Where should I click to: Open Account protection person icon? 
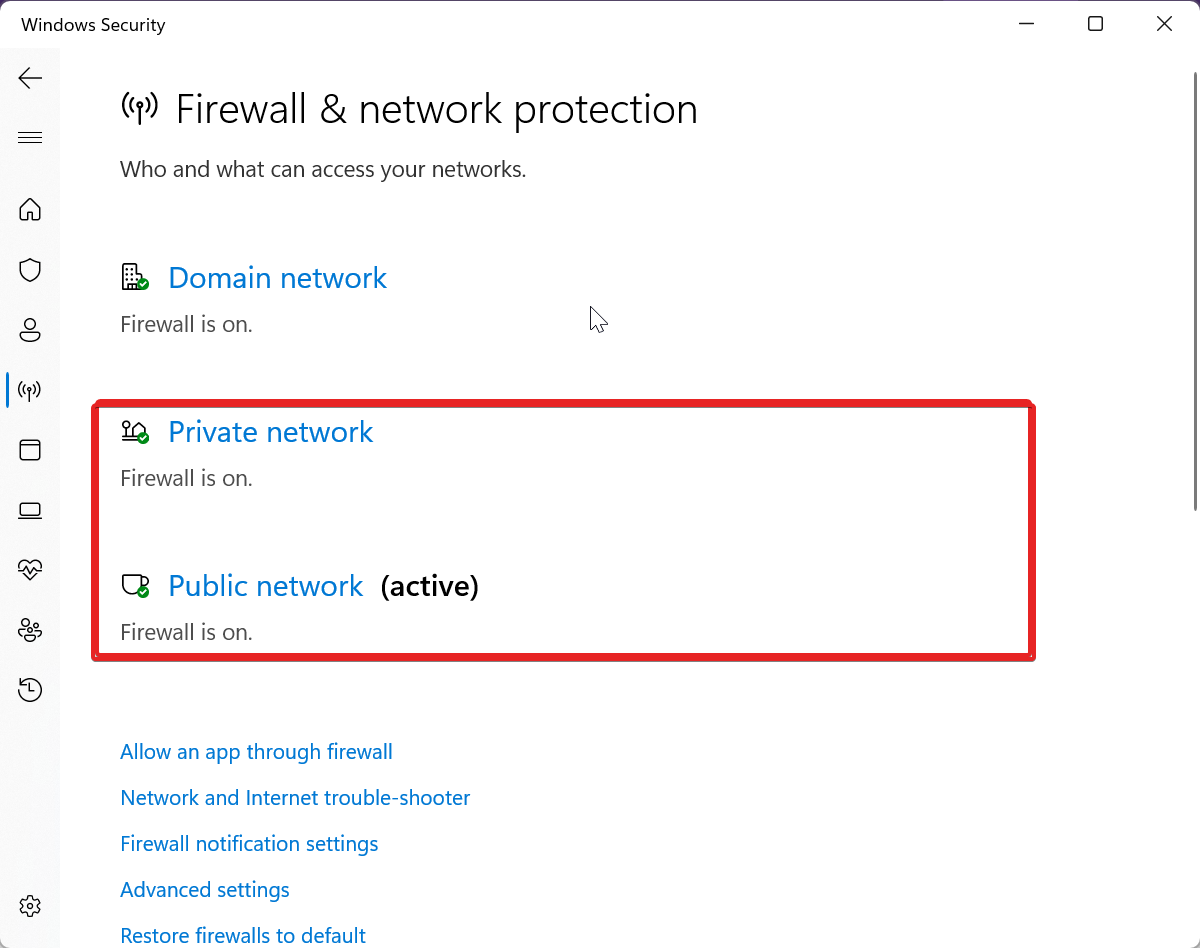point(30,330)
